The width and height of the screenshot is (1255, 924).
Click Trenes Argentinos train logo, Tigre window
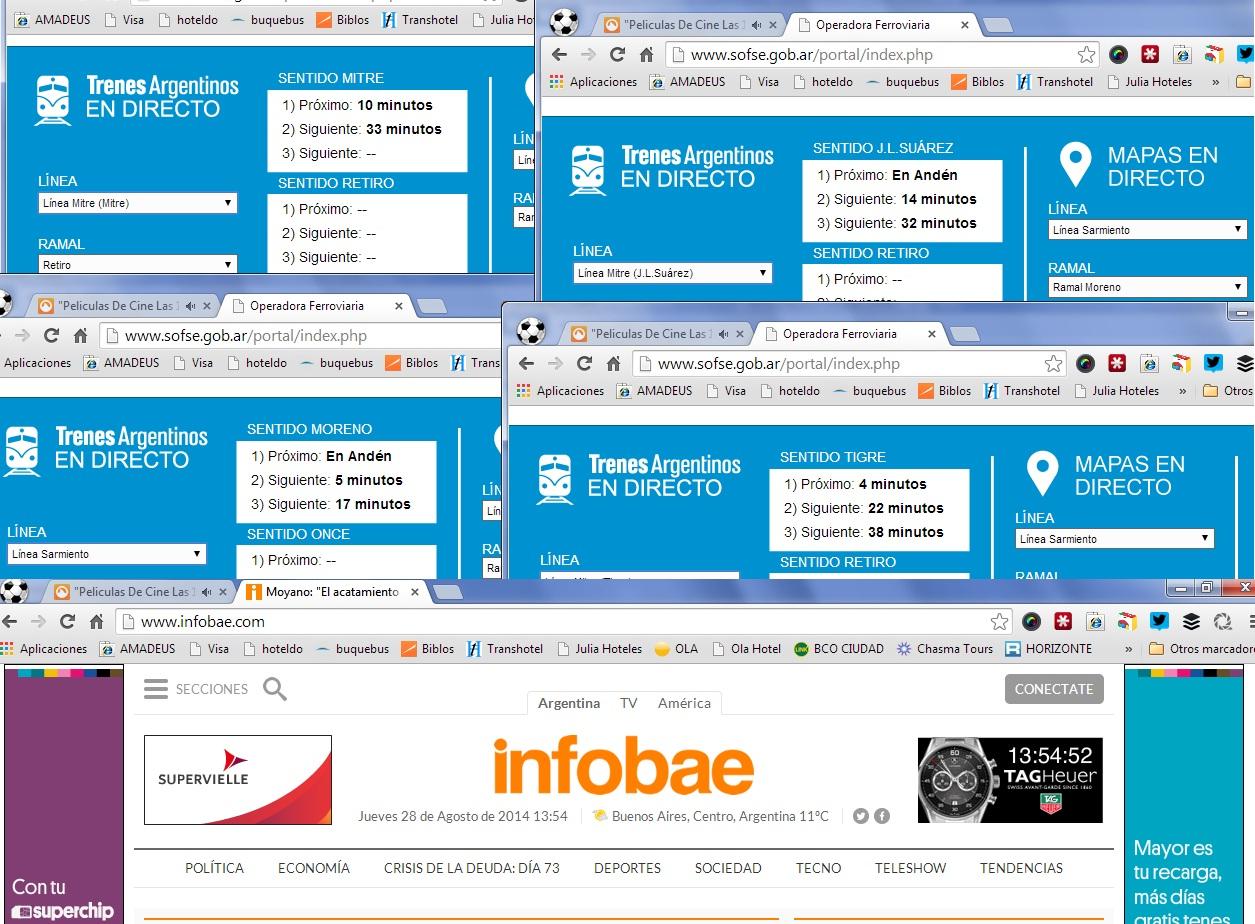555,479
